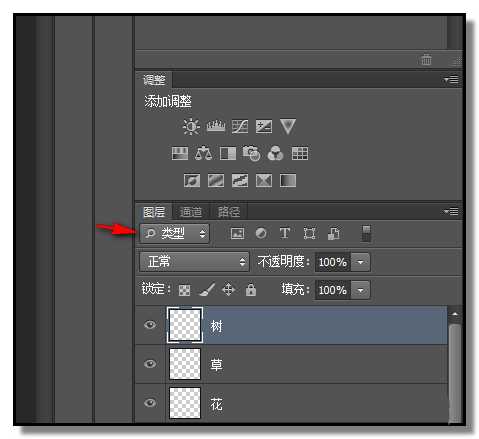Add a Vibrance adjustment
The width and height of the screenshot is (479, 439).
point(288,127)
